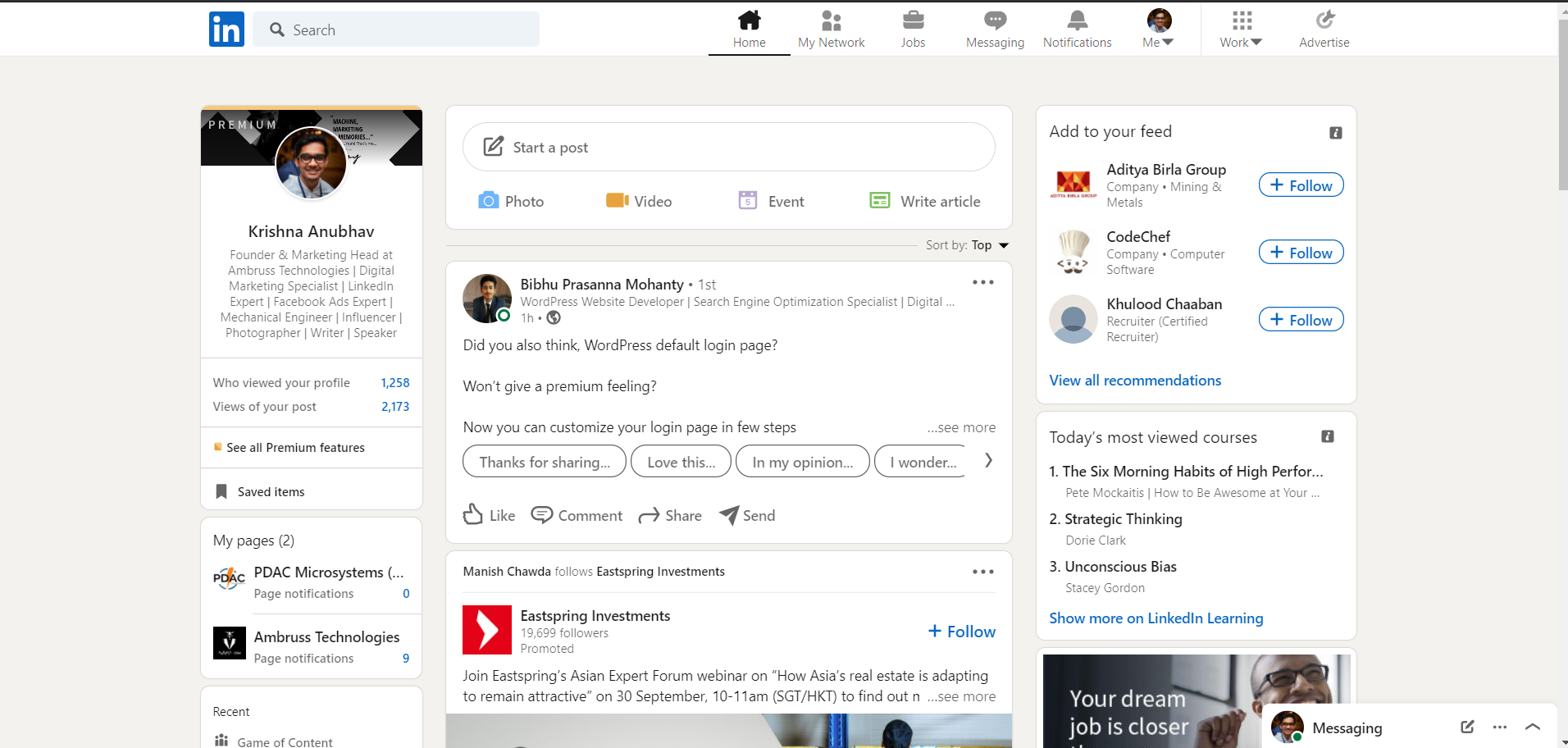Open the Jobs section

[913, 30]
